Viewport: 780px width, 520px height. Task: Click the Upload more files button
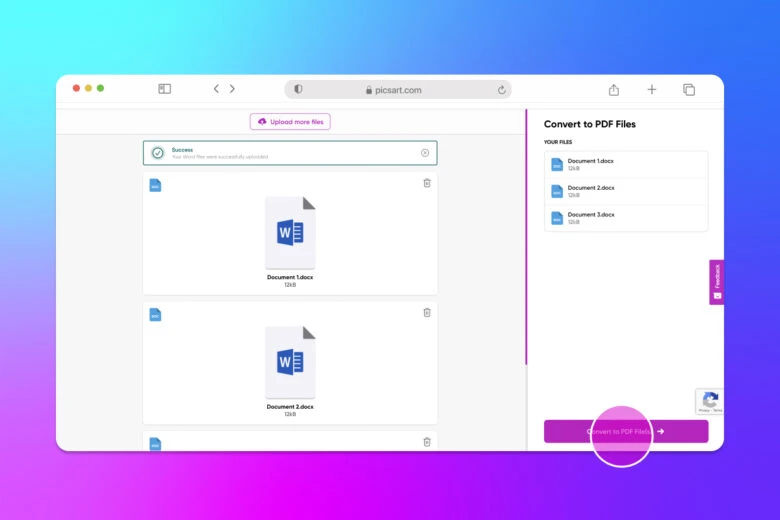[290, 121]
